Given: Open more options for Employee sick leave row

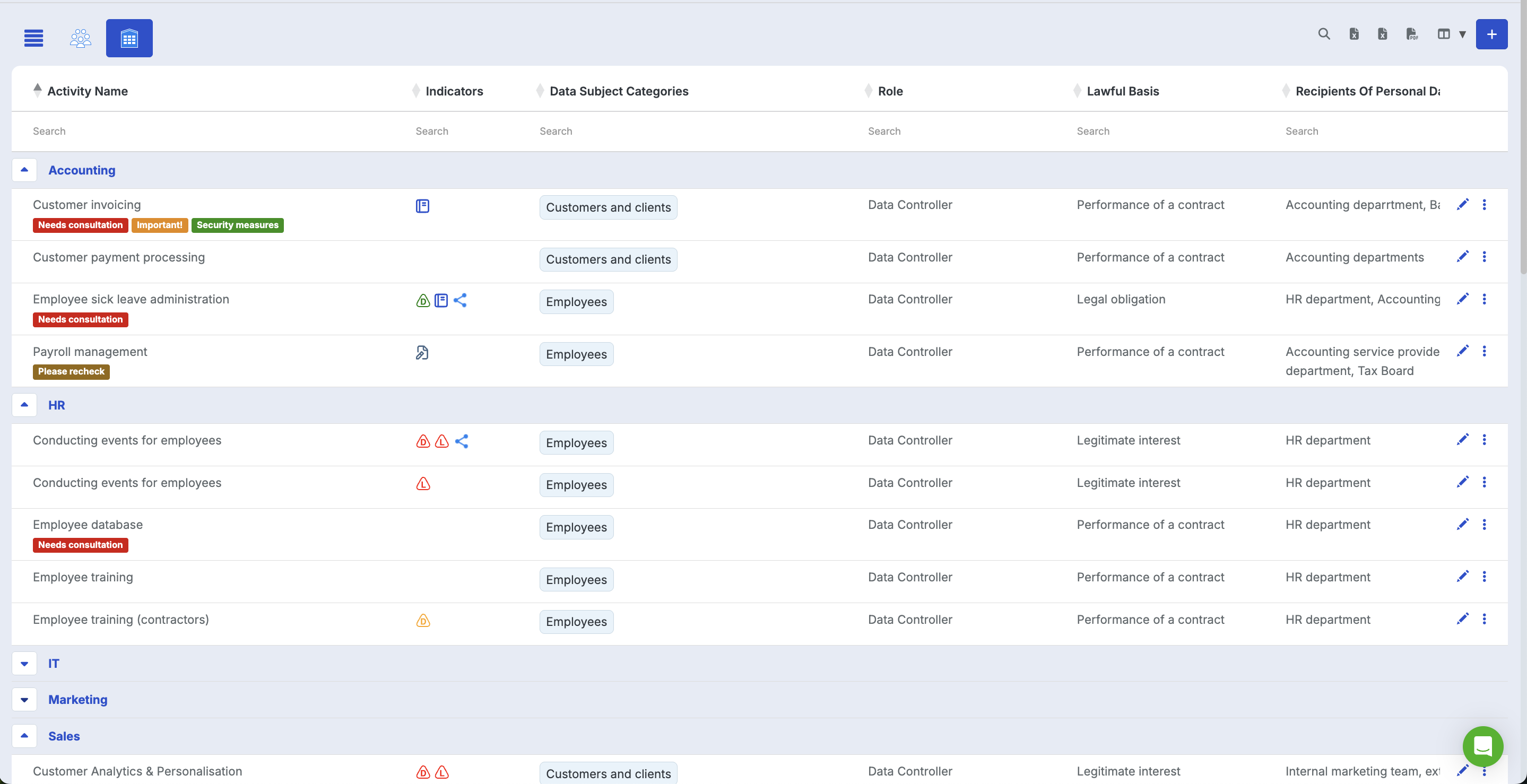Looking at the screenshot, I should [1485, 299].
